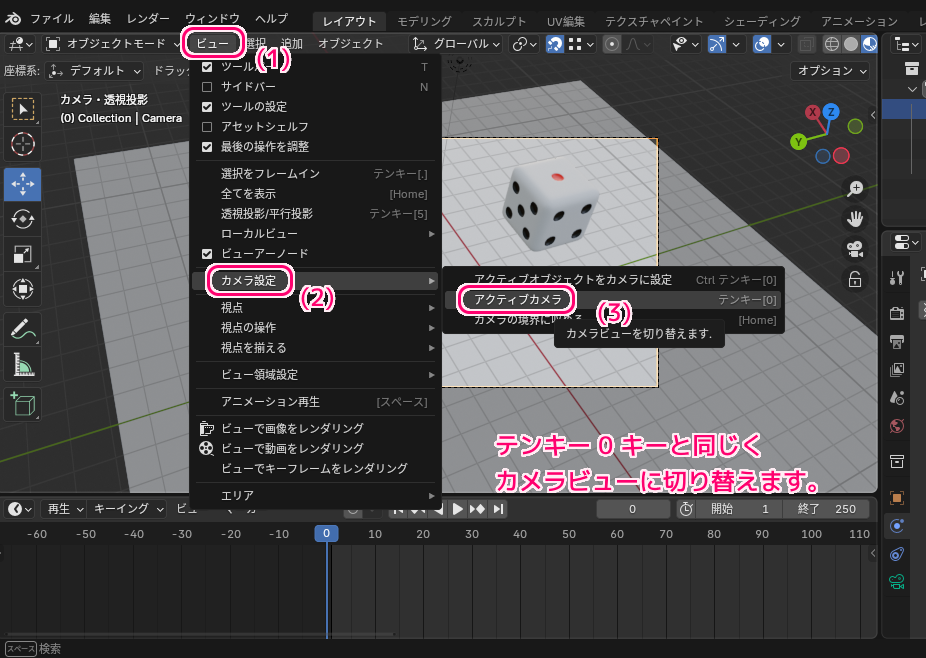Screen dimensions: 926x658
Task: Enable rendered viewport shading mode
Action: tap(868, 44)
